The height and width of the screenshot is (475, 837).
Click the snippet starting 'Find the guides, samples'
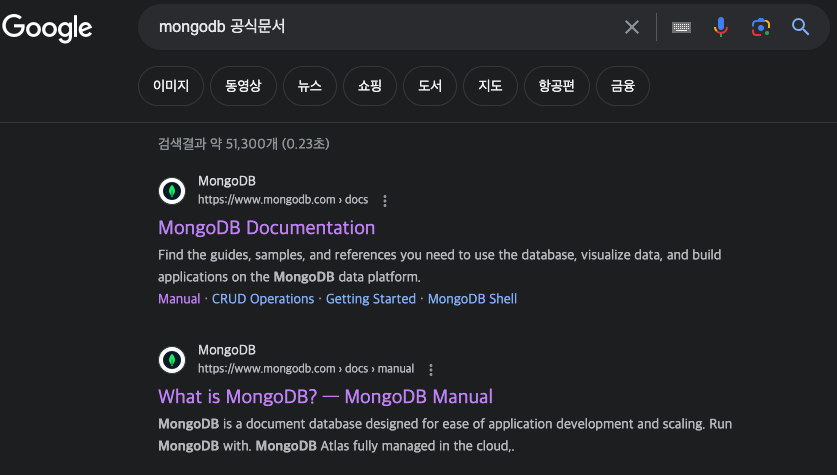439,266
